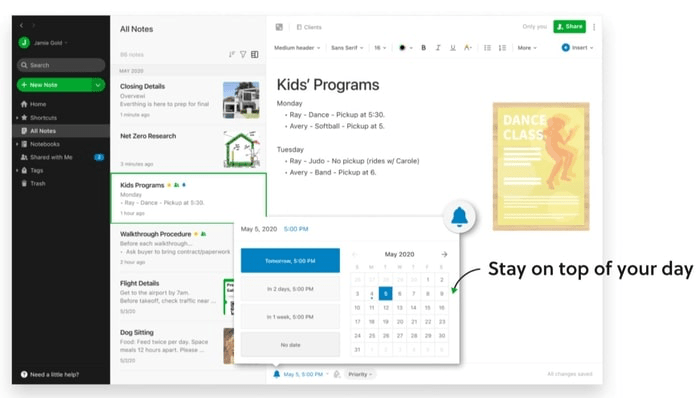Click the green Share button
The width and height of the screenshot is (700, 398).
(x=569, y=27)
